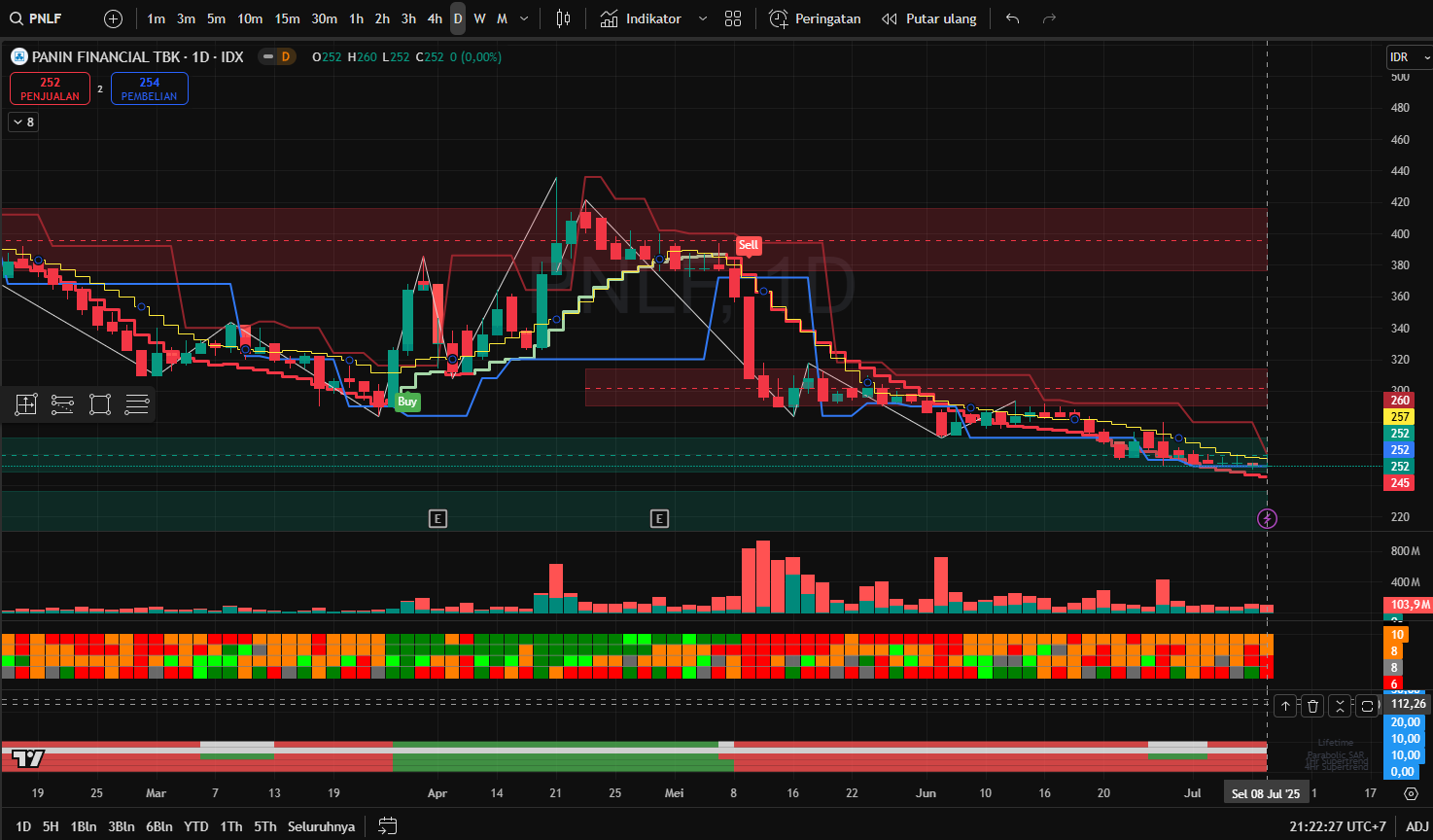The width and height of the screenshot is (1433, 840).
Task: Open the indicator templates grid icon
Action: (733, 18)
